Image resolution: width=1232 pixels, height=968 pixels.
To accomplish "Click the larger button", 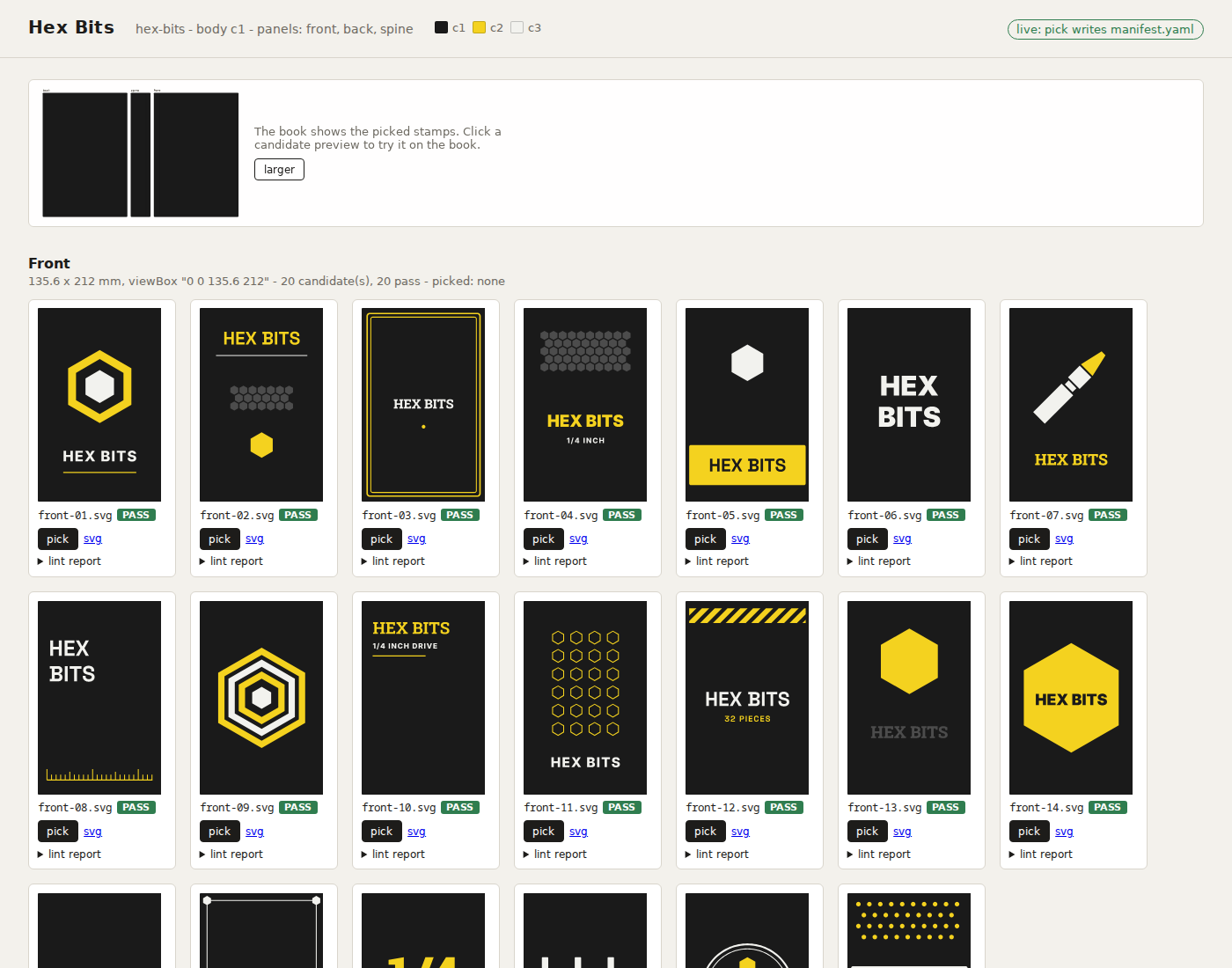I will pos(279,169).
